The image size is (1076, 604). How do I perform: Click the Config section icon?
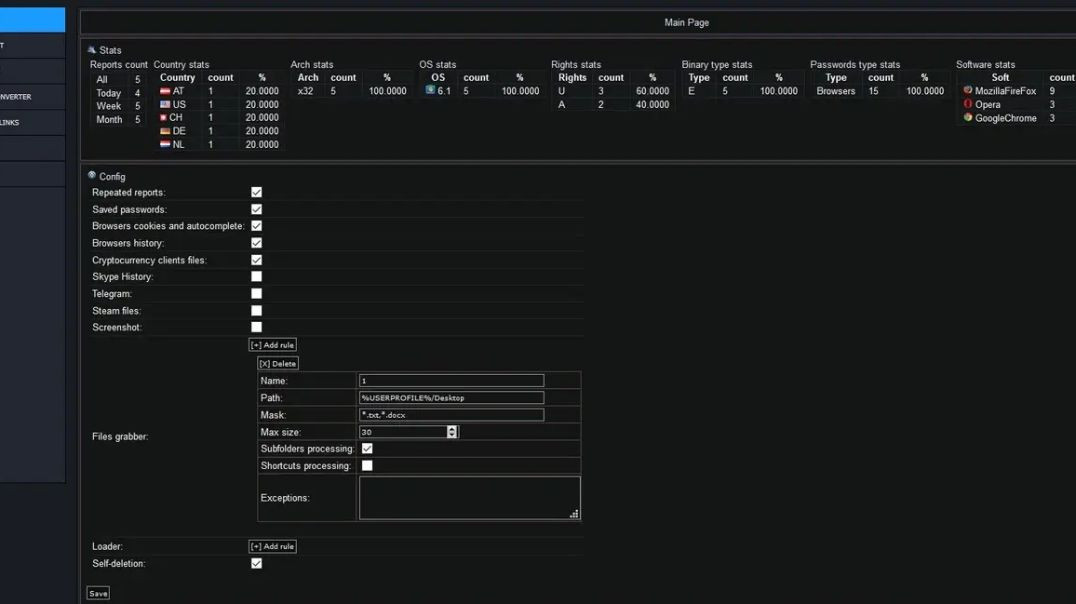(x=91, y=175)
